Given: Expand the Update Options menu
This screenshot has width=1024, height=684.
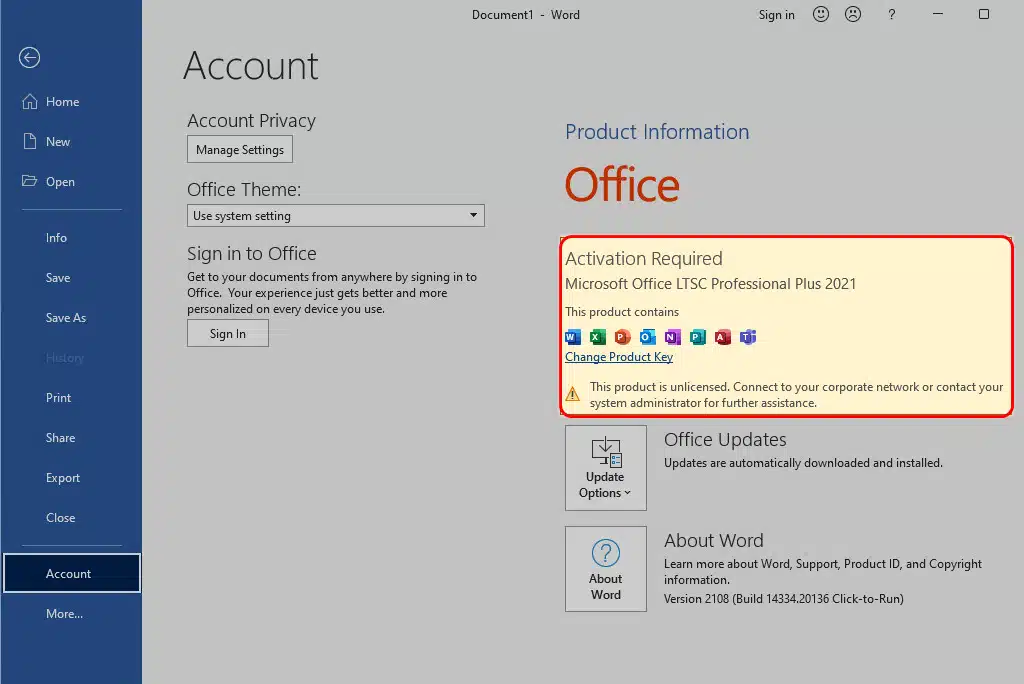Looking at the screenshot, I should pos(605,468).
